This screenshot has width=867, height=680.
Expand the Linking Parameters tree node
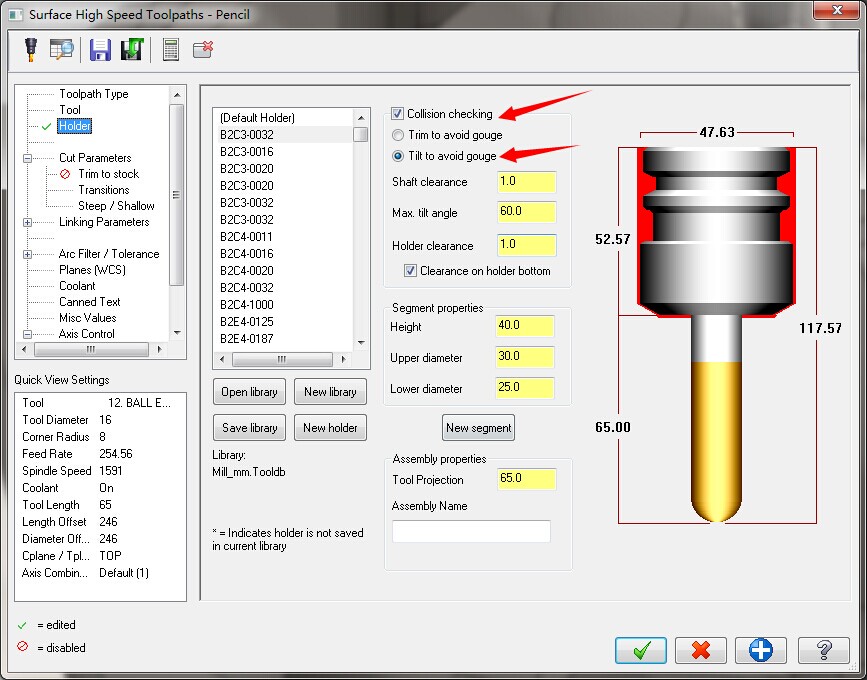[x=27, y=222]
